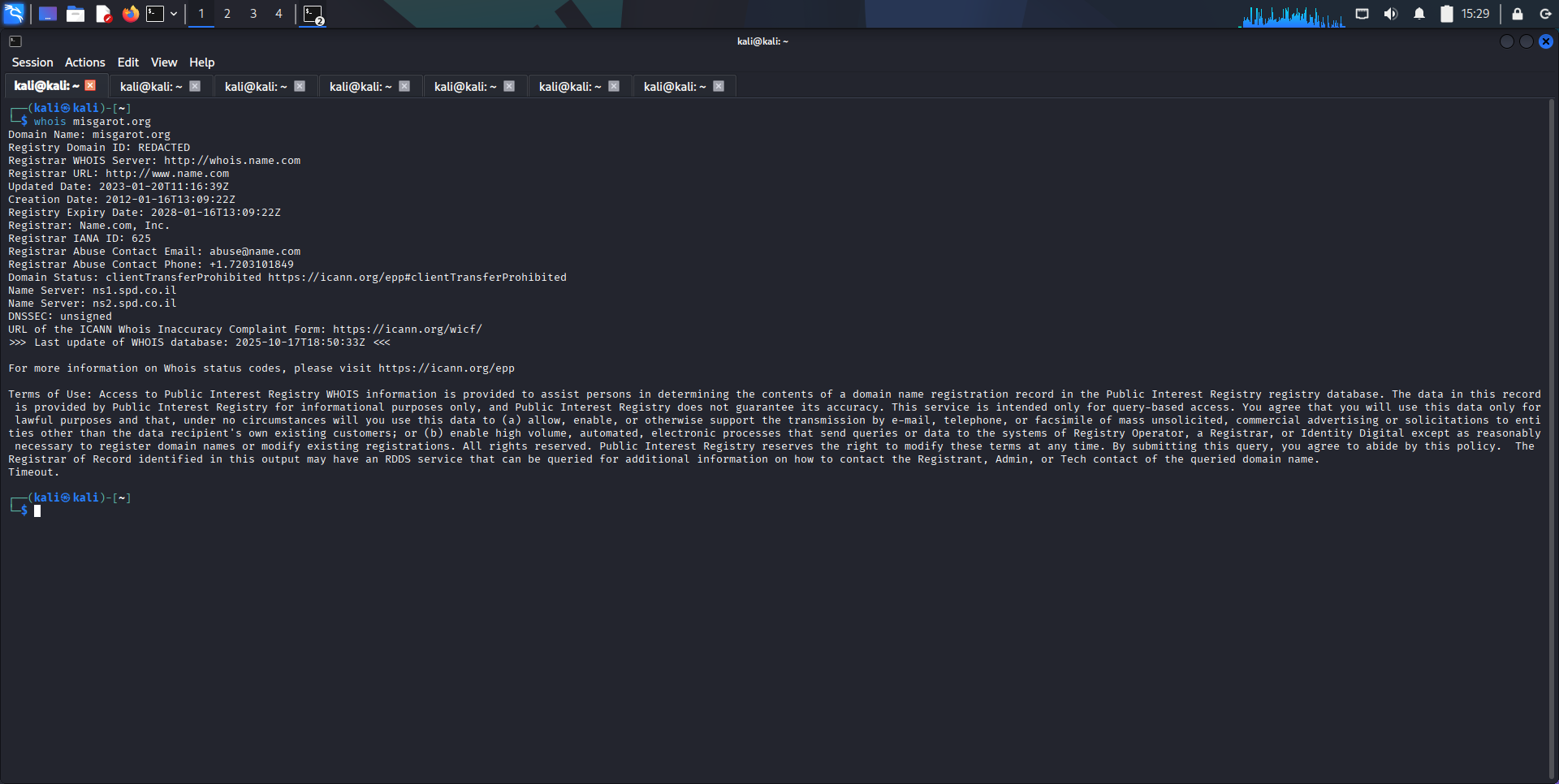
Task: Launch Firefox from the top panel
Action: point(131,14)
